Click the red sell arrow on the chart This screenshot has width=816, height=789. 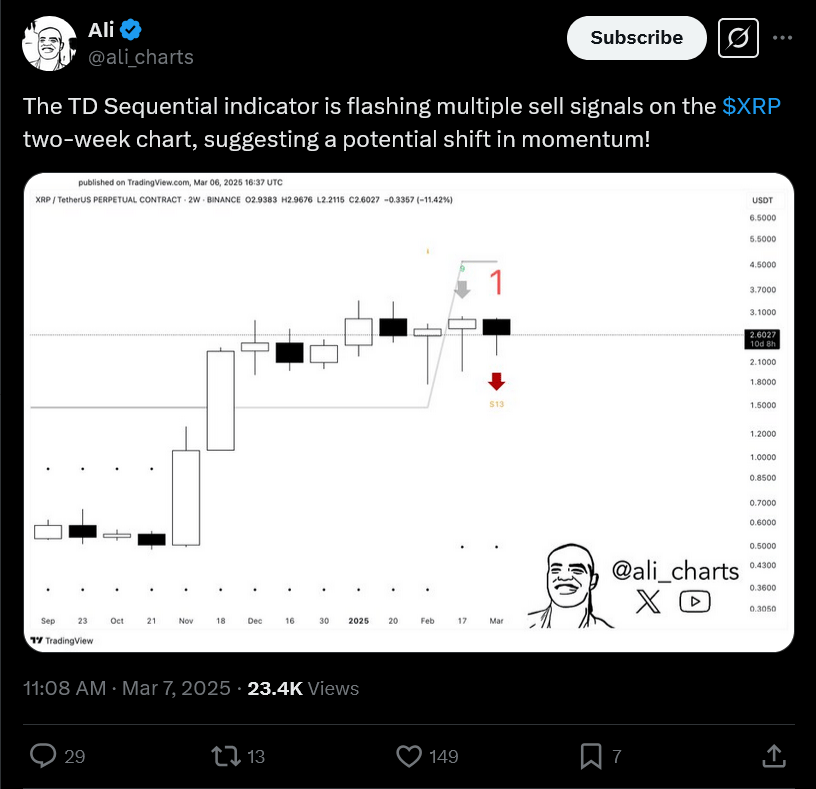(x=496, y=381)
